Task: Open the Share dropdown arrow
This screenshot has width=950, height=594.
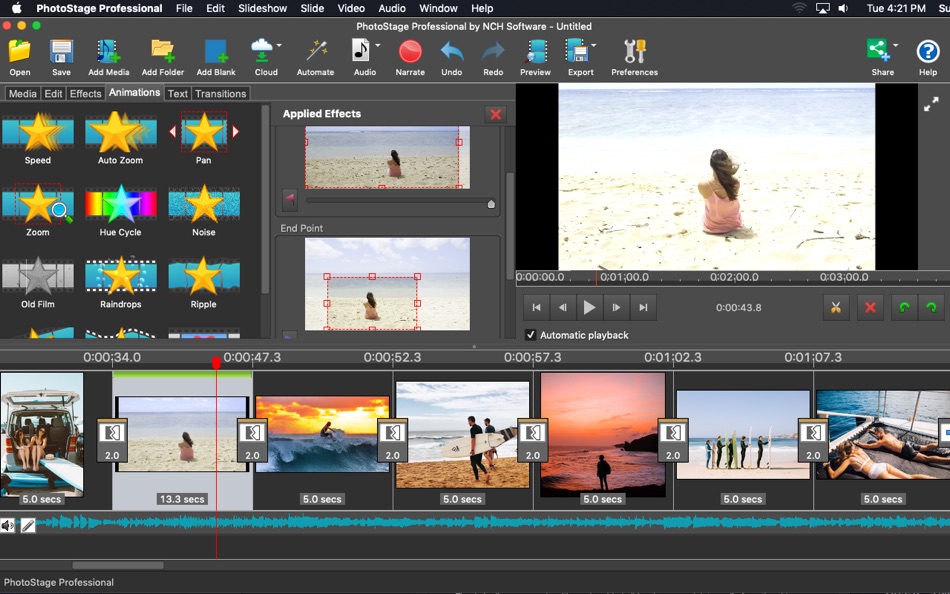Action: (896, 43)
